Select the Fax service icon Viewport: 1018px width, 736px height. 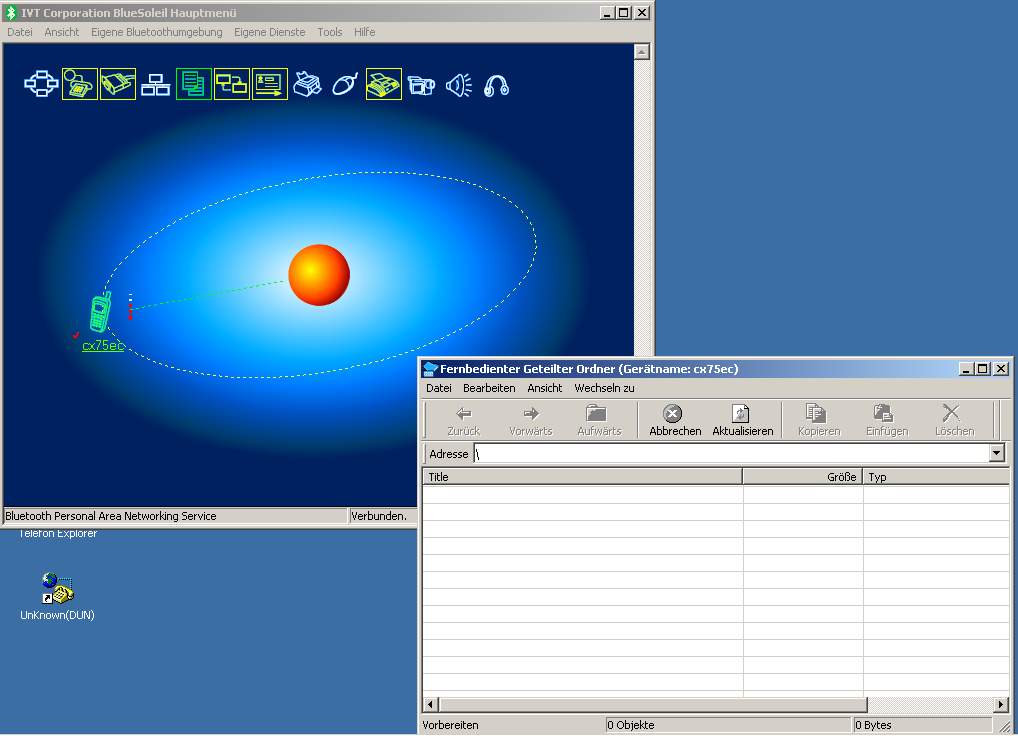384,84
